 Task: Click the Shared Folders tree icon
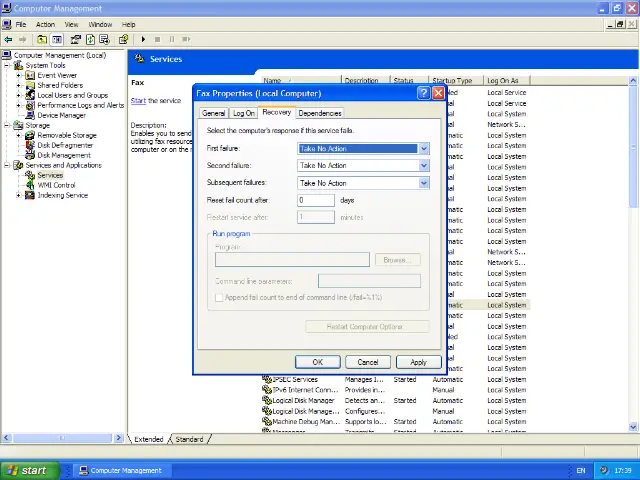click(x=30, y=85)
